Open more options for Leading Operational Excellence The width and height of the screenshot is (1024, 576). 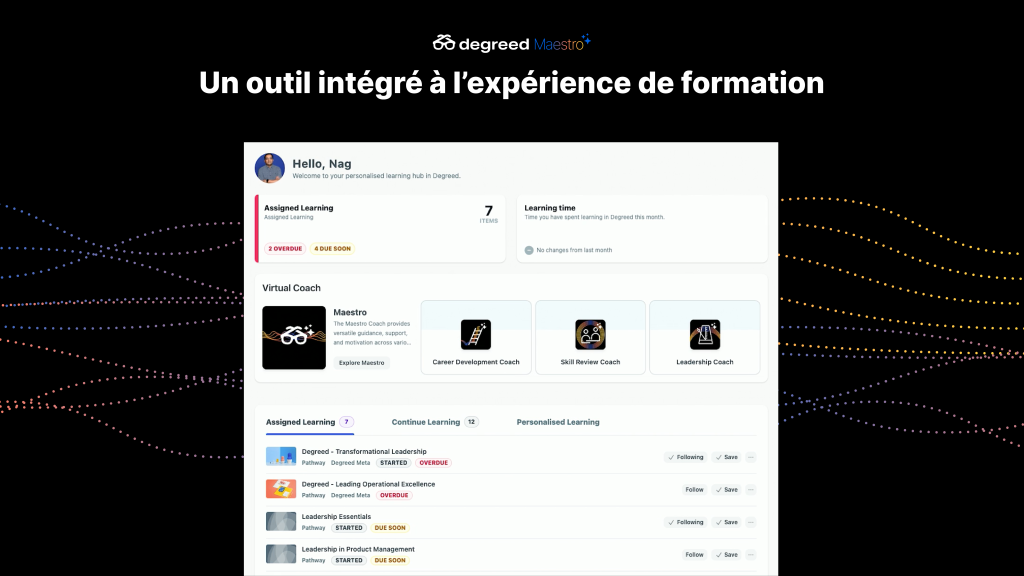(751, 490)
